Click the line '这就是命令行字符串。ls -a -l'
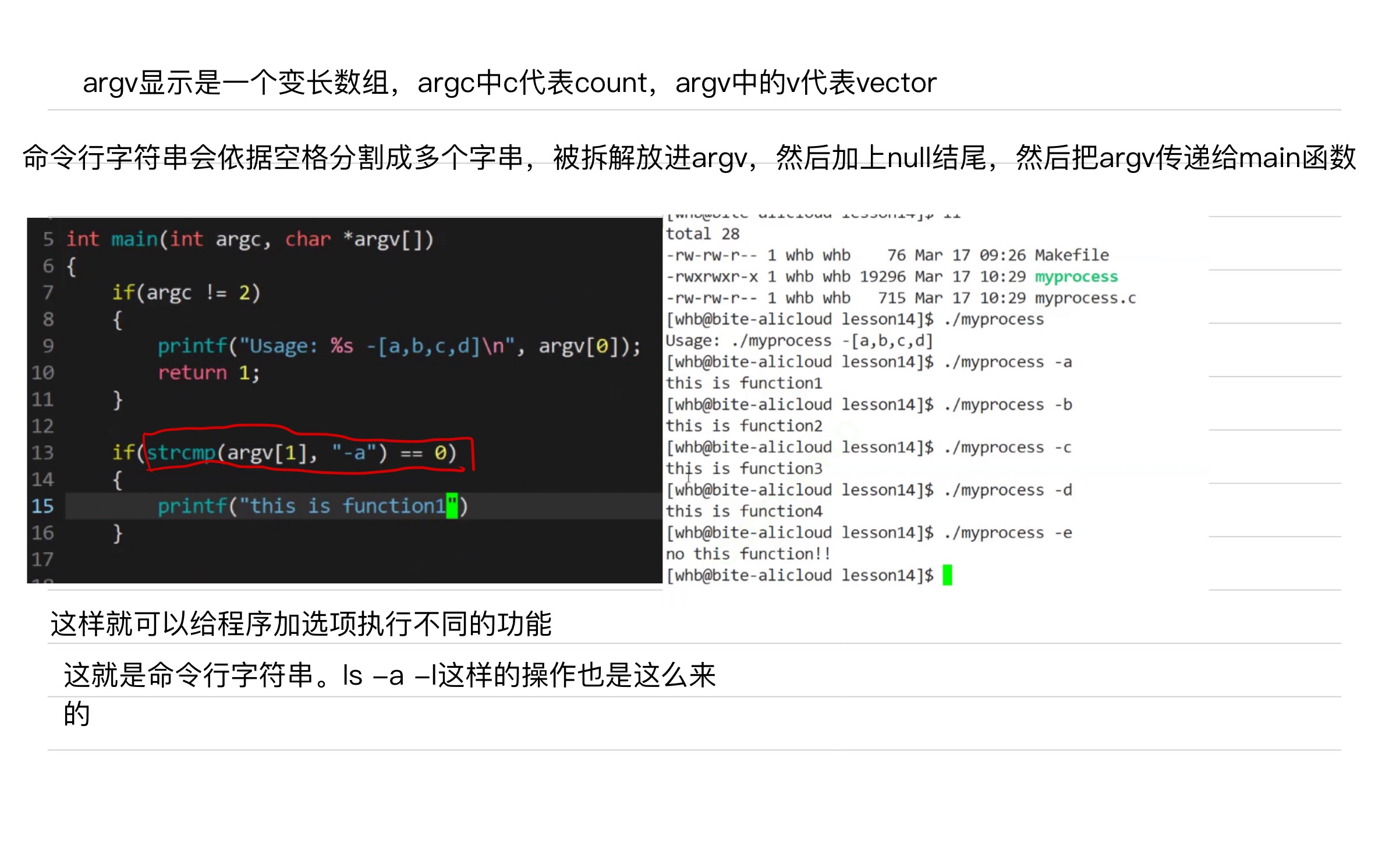The width and height of the screenshot is (1389, 868). pyautogui.click(x=390, y=675)
